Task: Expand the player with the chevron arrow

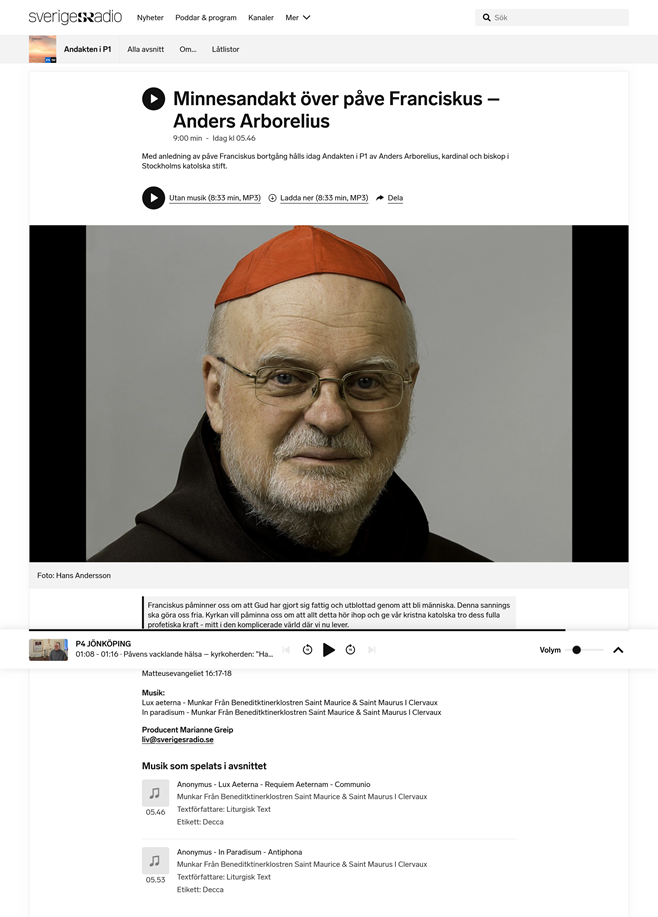Action: 618,650
